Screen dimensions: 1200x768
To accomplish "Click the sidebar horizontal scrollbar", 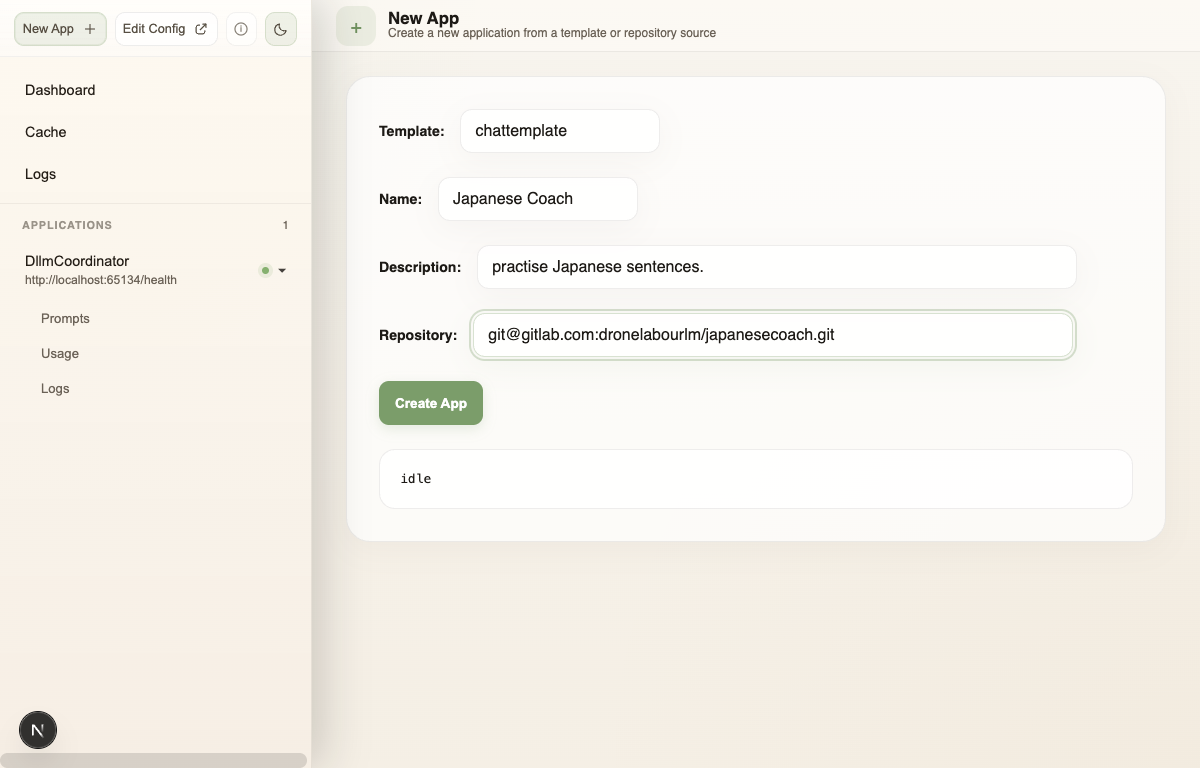I will click(x=153, y=760).
